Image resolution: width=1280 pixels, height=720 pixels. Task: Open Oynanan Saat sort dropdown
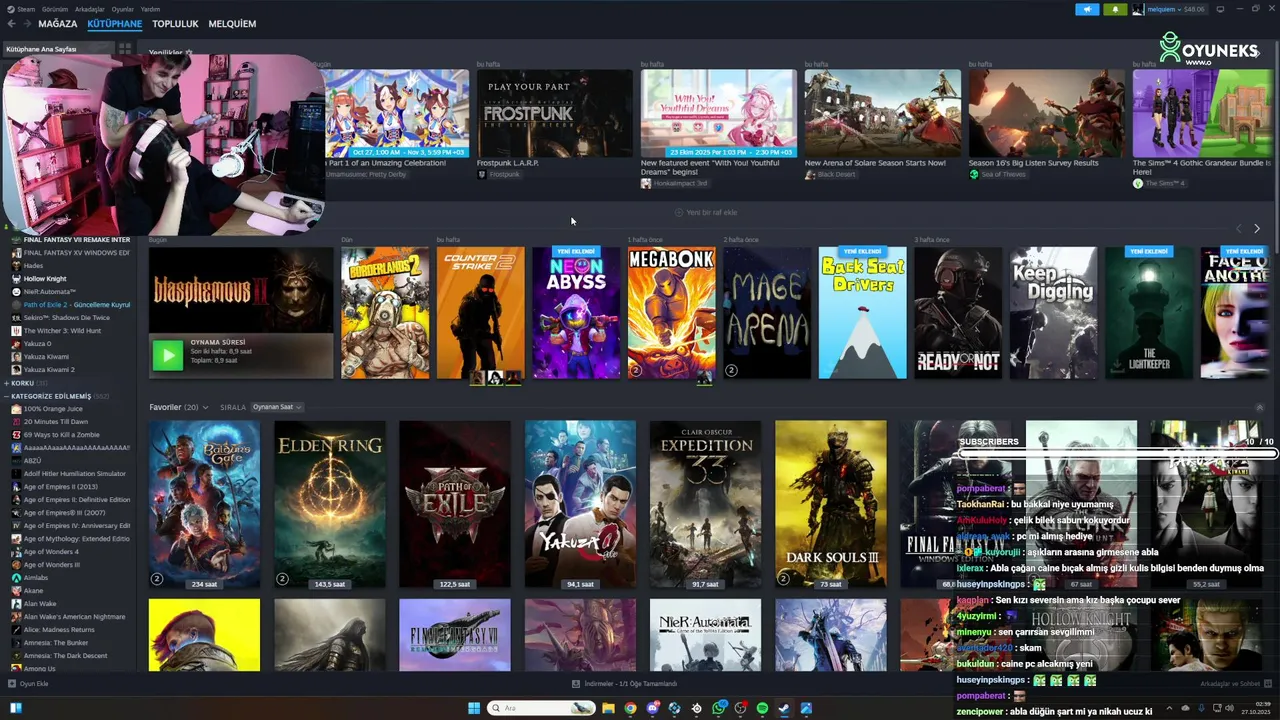click(x=276, y=407)
